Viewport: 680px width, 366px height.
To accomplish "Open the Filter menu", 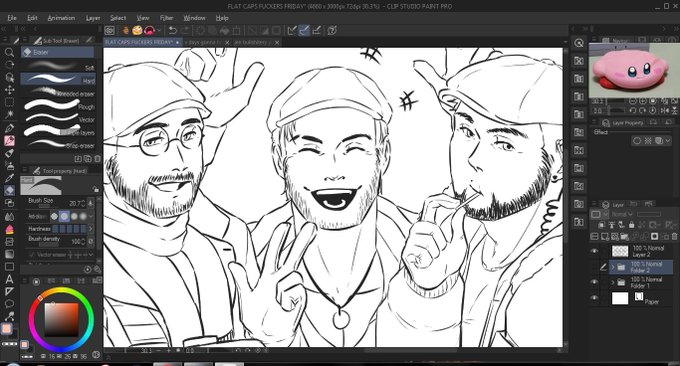I will pos(167,18).
